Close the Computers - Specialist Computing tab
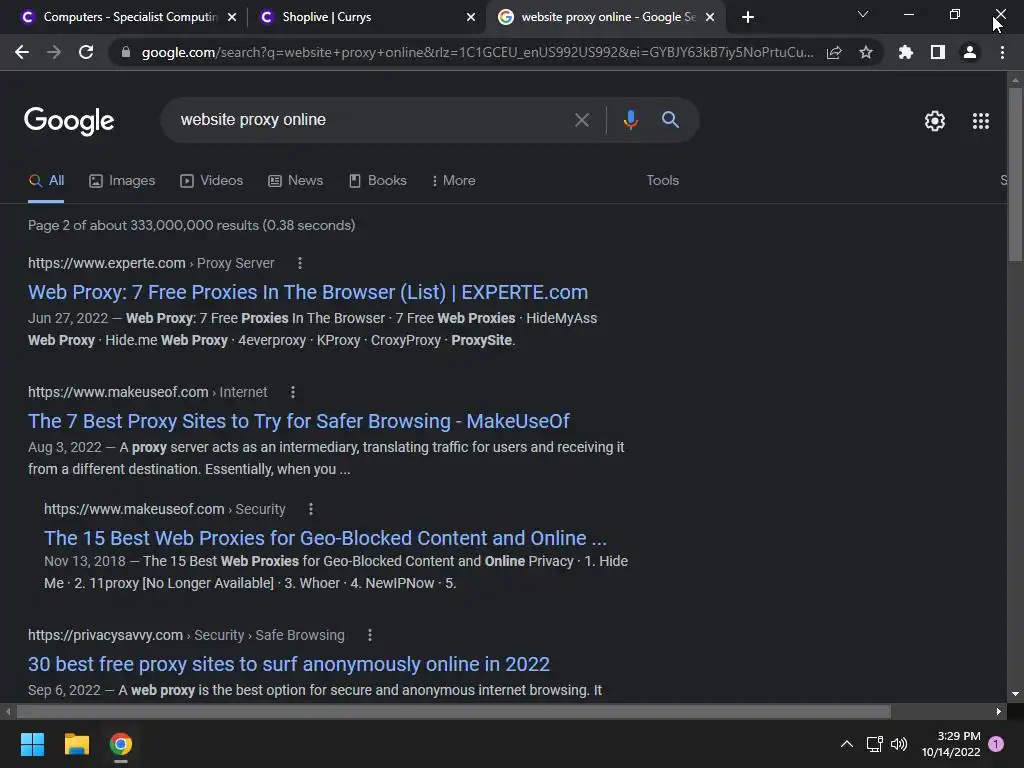 (232, 17)
